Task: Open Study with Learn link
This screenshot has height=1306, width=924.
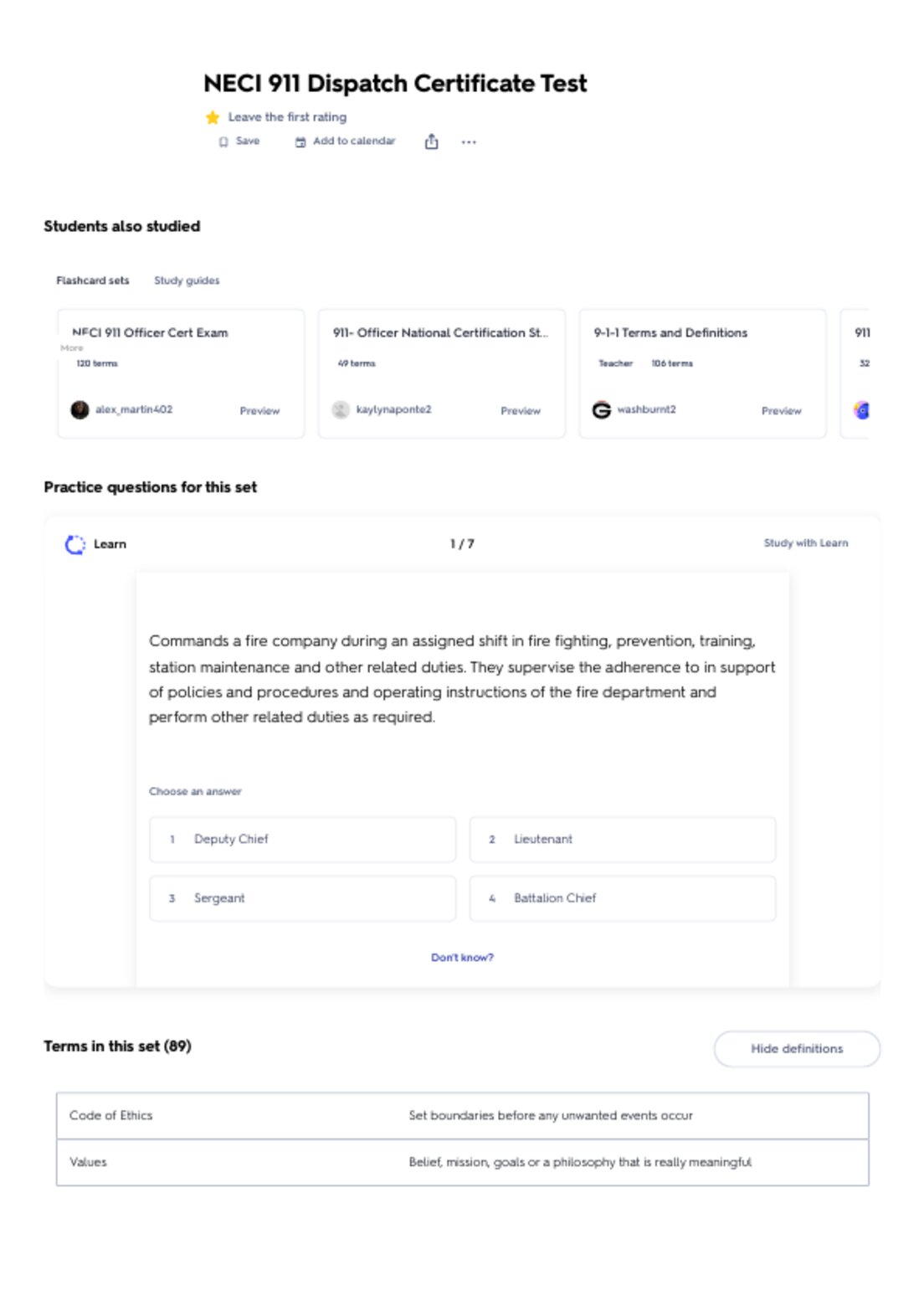Action: pos(806,543)
